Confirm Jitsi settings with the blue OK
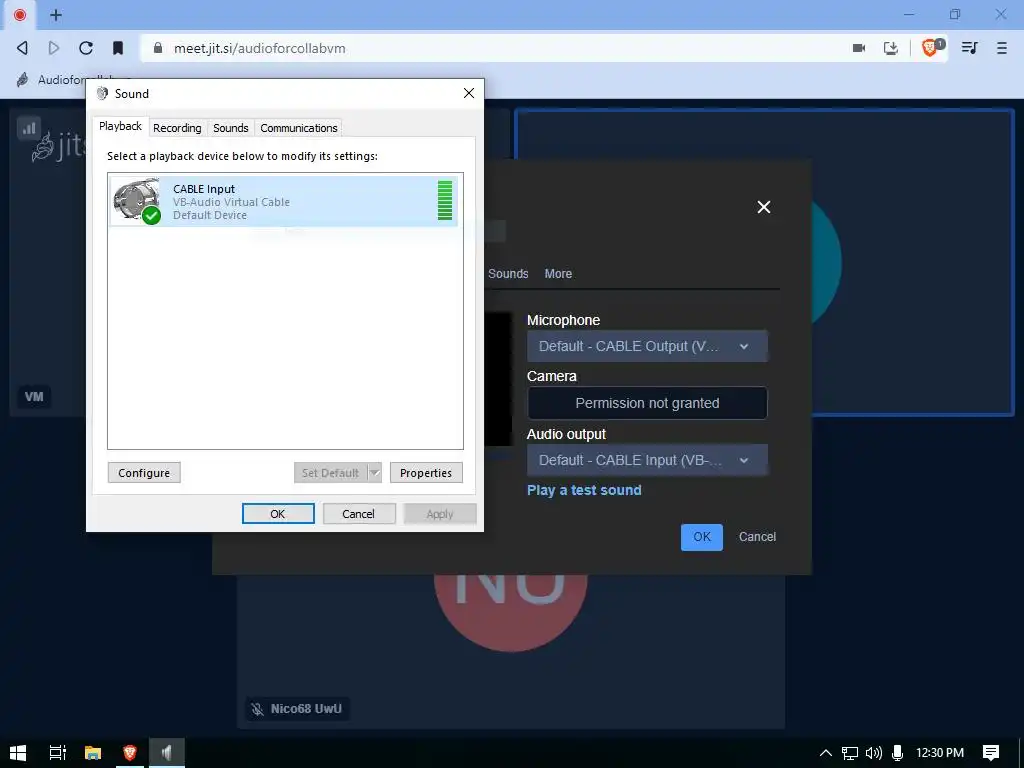The image size is (1024, 768). [701, 537]
